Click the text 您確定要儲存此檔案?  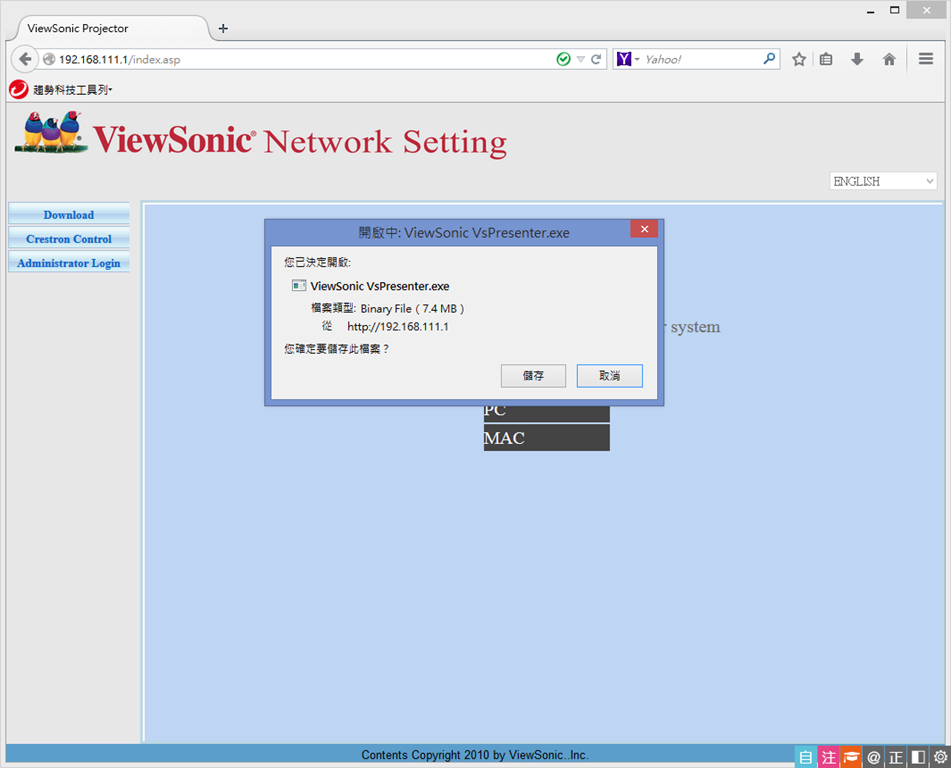(x=337, y=349)
